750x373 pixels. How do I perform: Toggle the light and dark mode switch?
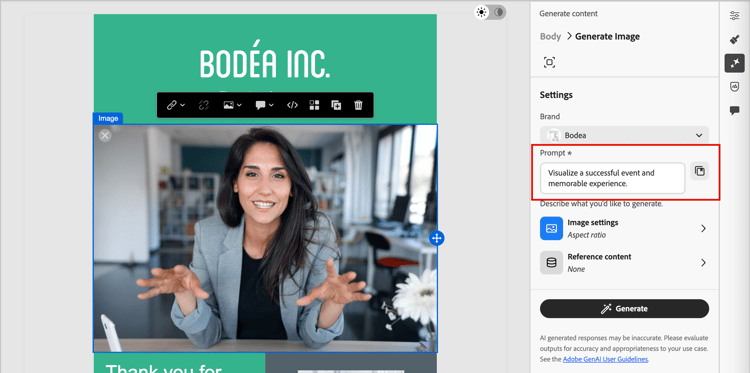pyautogui.click(x=490, y=12)
